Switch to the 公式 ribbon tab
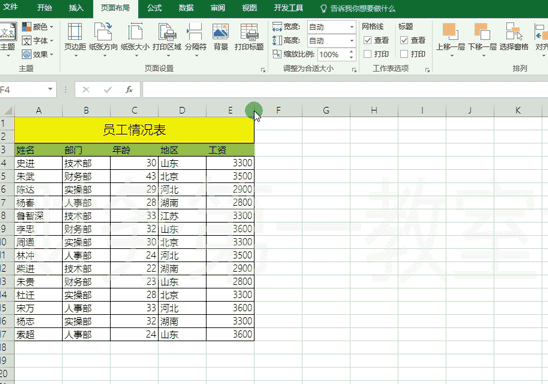548x384 pixels. (154, 8)
